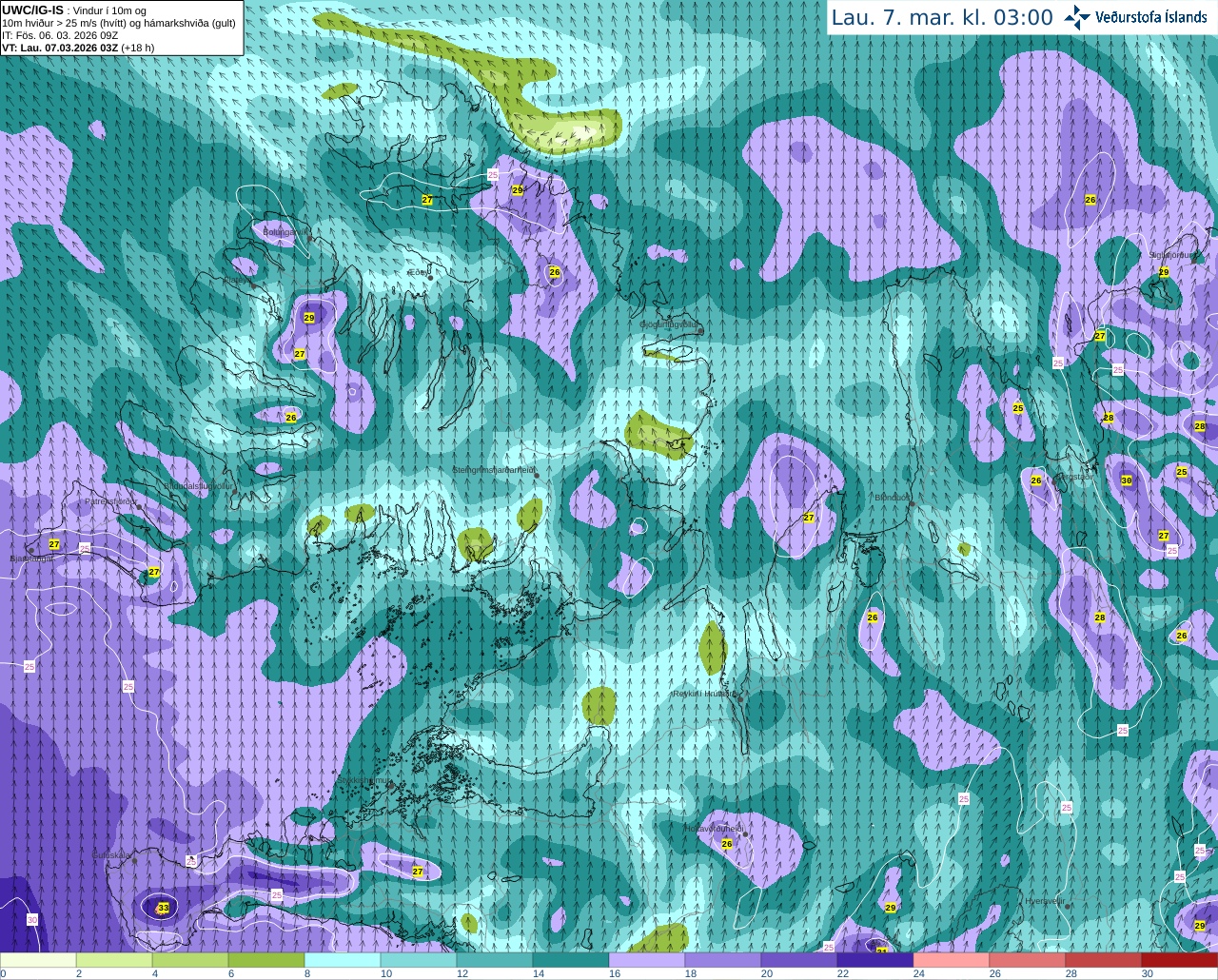The height and width of the screenshot is (980, 1218).
Task: Click the UWC/IG-IS model title
Action: (x=32, y=10)
